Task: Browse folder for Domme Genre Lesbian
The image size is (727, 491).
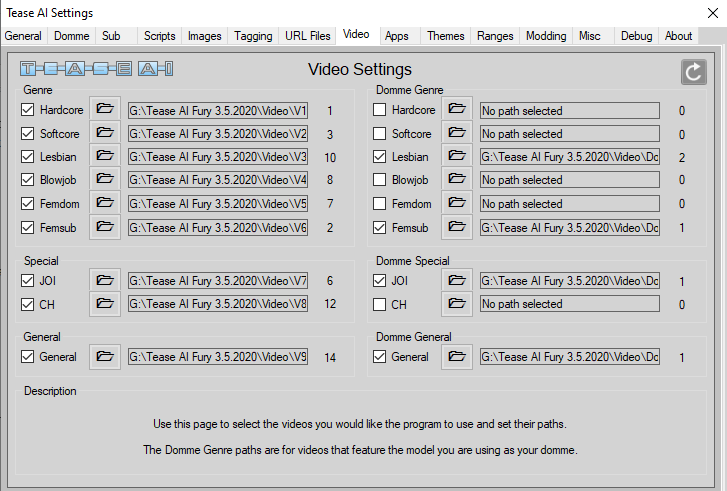Action: coord(457,156)
